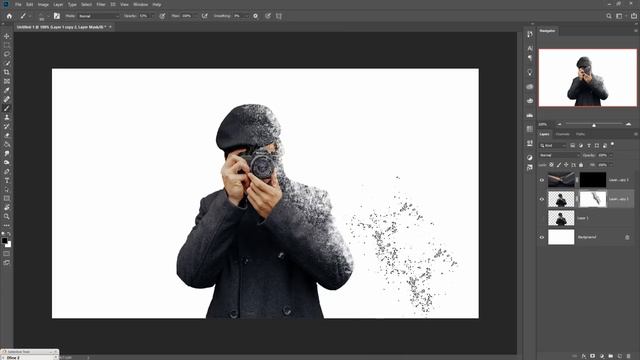
Task: Select the Hand tool
Action: pos(7,207)
